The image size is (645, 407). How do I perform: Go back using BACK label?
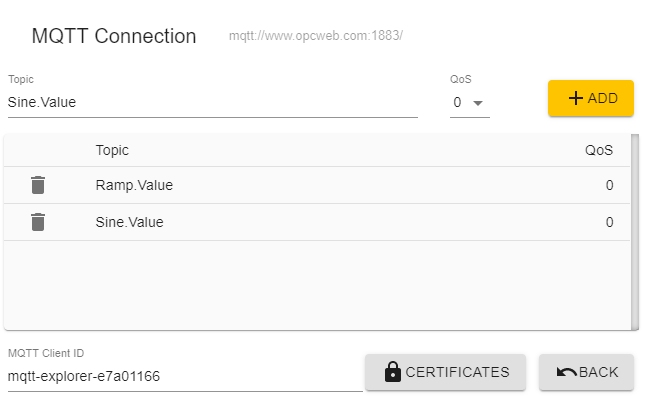tap(599, 372)
